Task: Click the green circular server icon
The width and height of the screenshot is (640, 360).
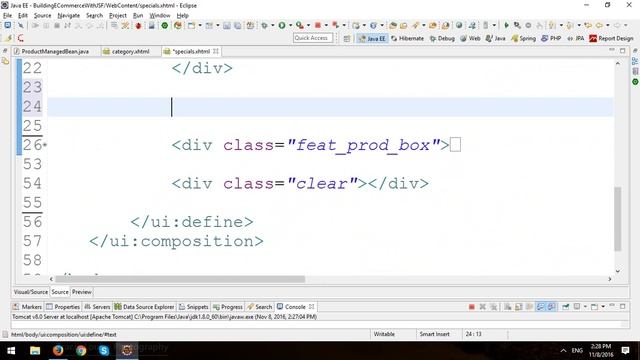Action: pyautogui.click(x=164, y=25)
